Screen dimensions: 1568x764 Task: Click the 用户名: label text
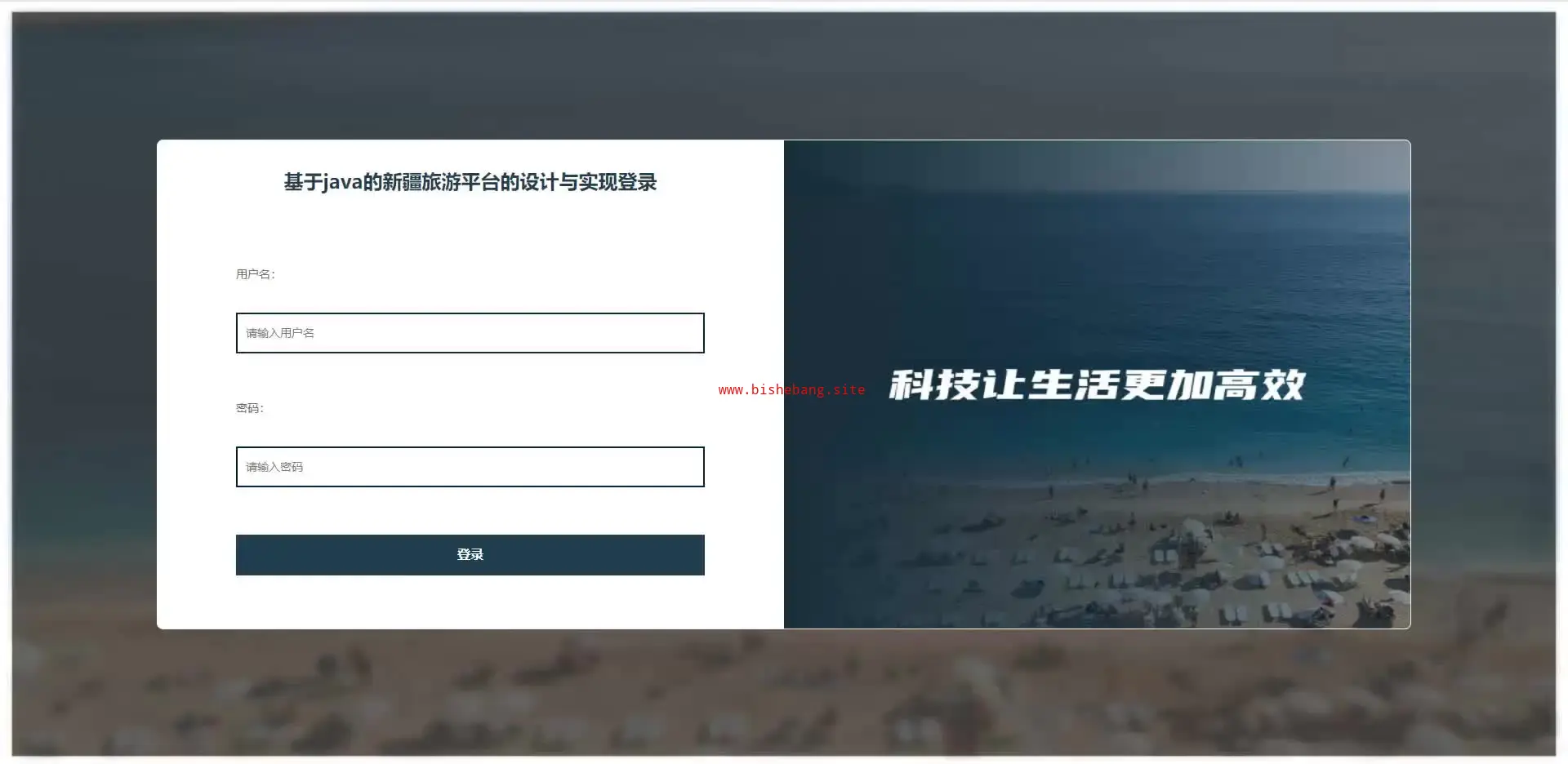[x=256, y=274]
